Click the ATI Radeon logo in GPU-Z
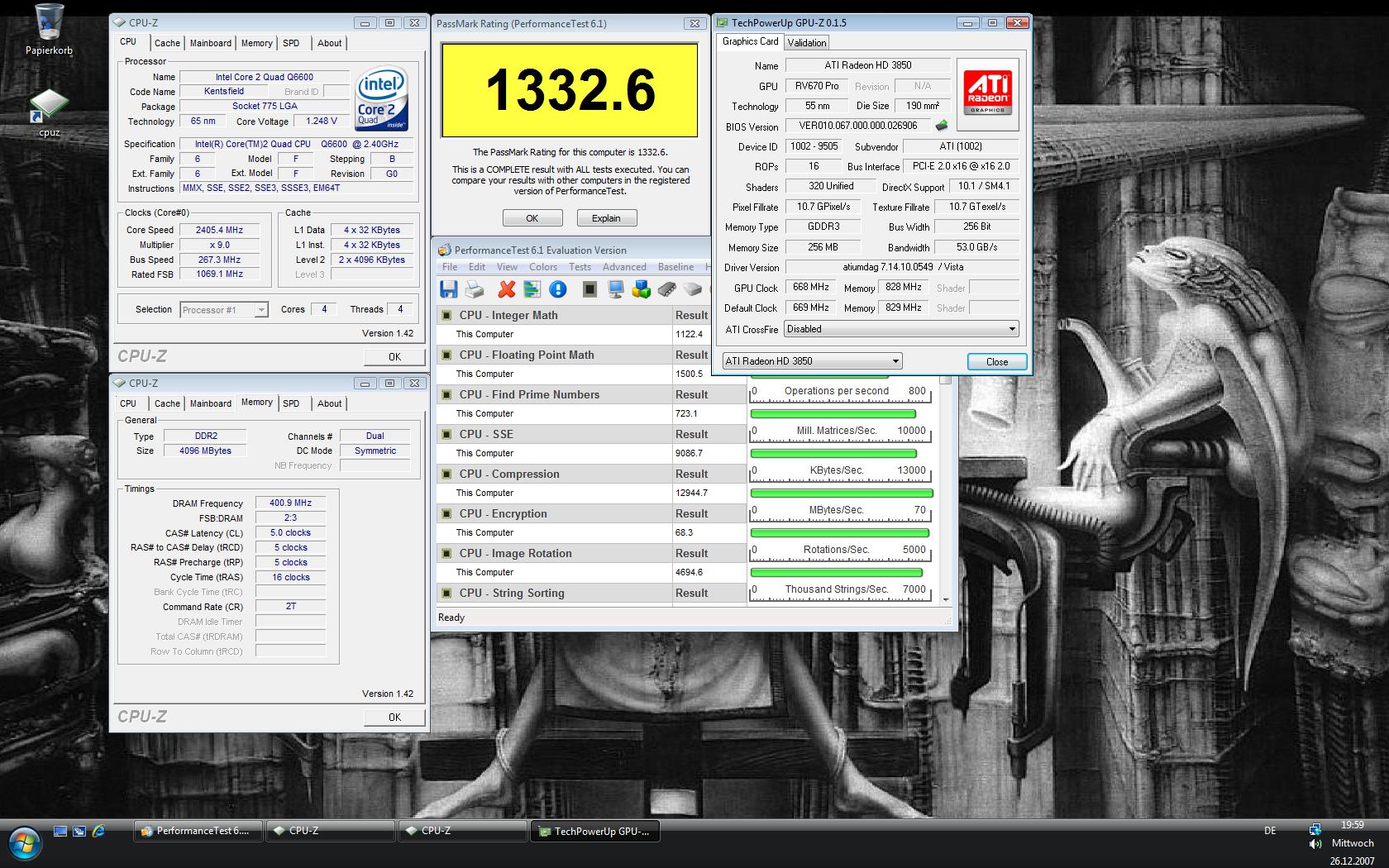 [x=987, y=93]
